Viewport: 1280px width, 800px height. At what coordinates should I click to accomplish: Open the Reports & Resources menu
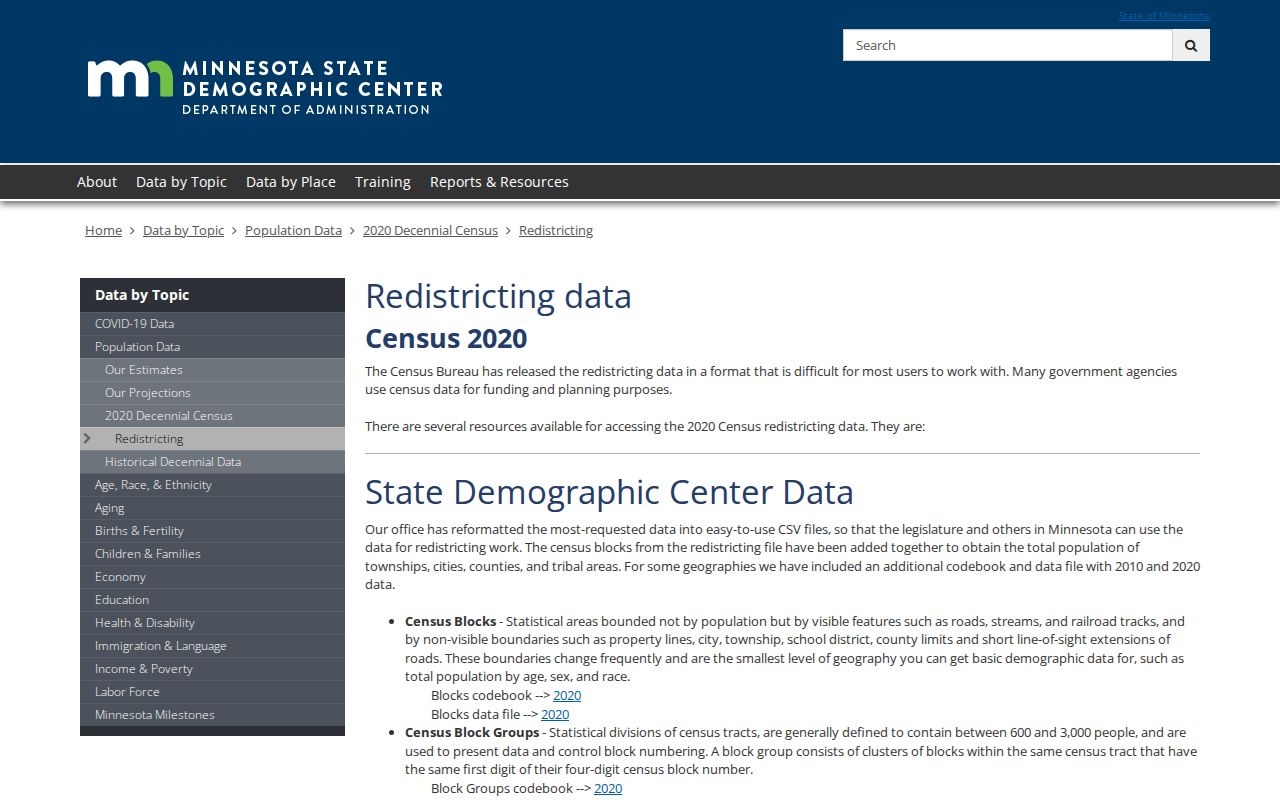click(x=499, y=182)
